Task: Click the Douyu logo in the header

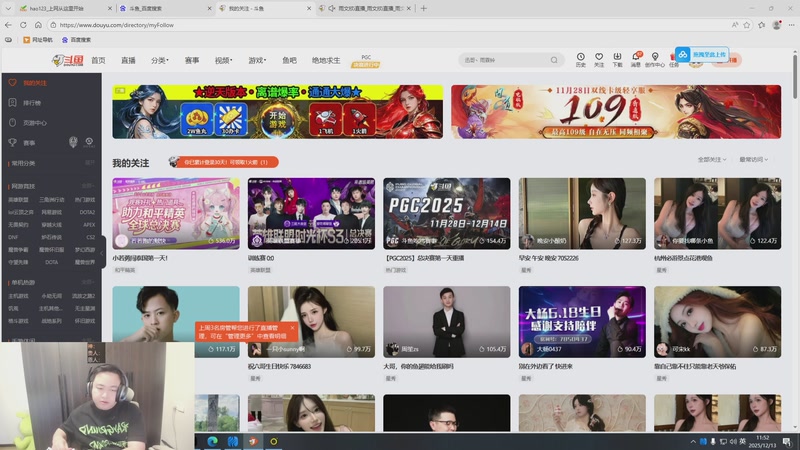Action: (x=67, y=60)
